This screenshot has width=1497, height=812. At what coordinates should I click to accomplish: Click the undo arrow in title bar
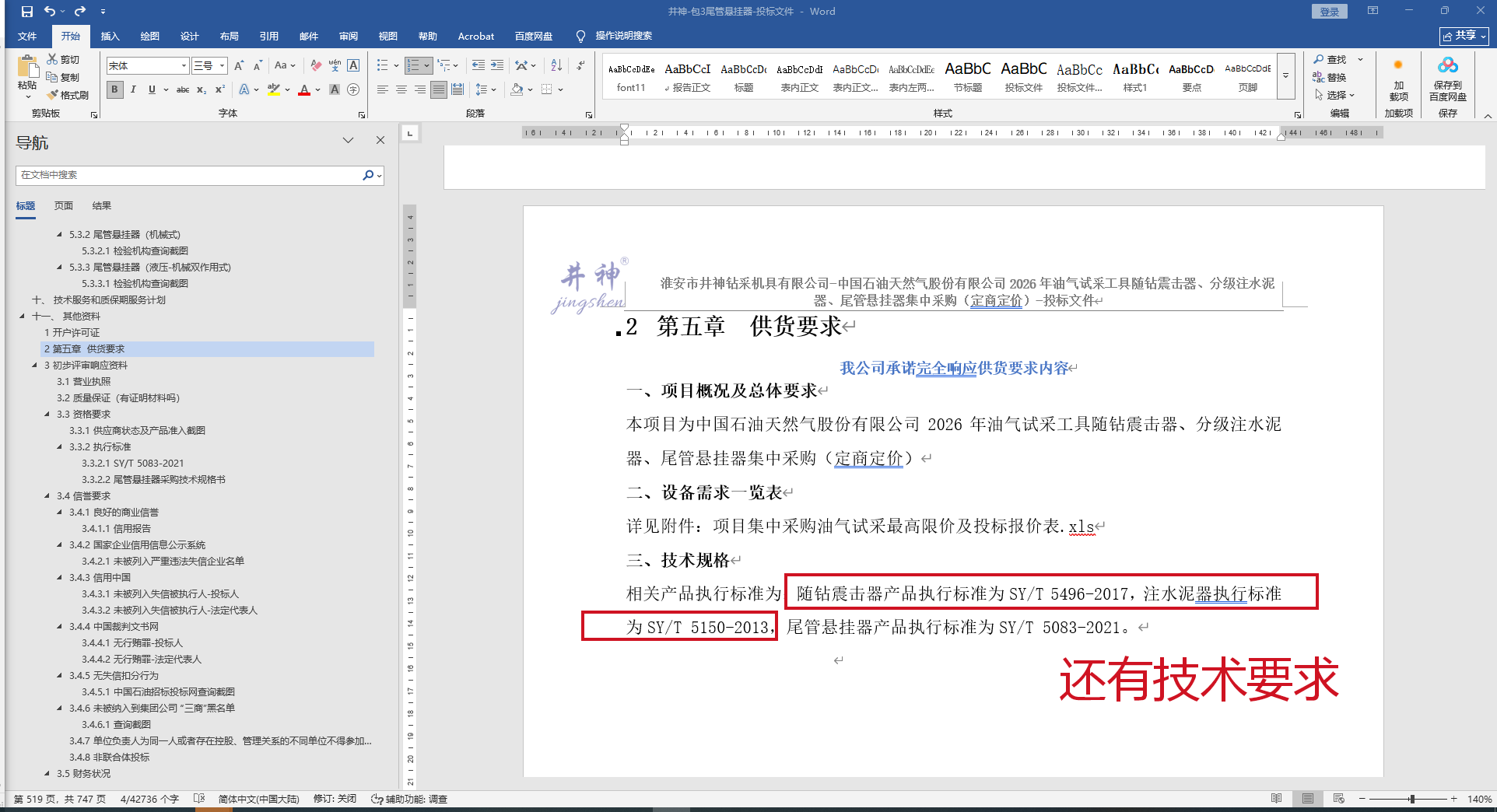tap(50, 11)
